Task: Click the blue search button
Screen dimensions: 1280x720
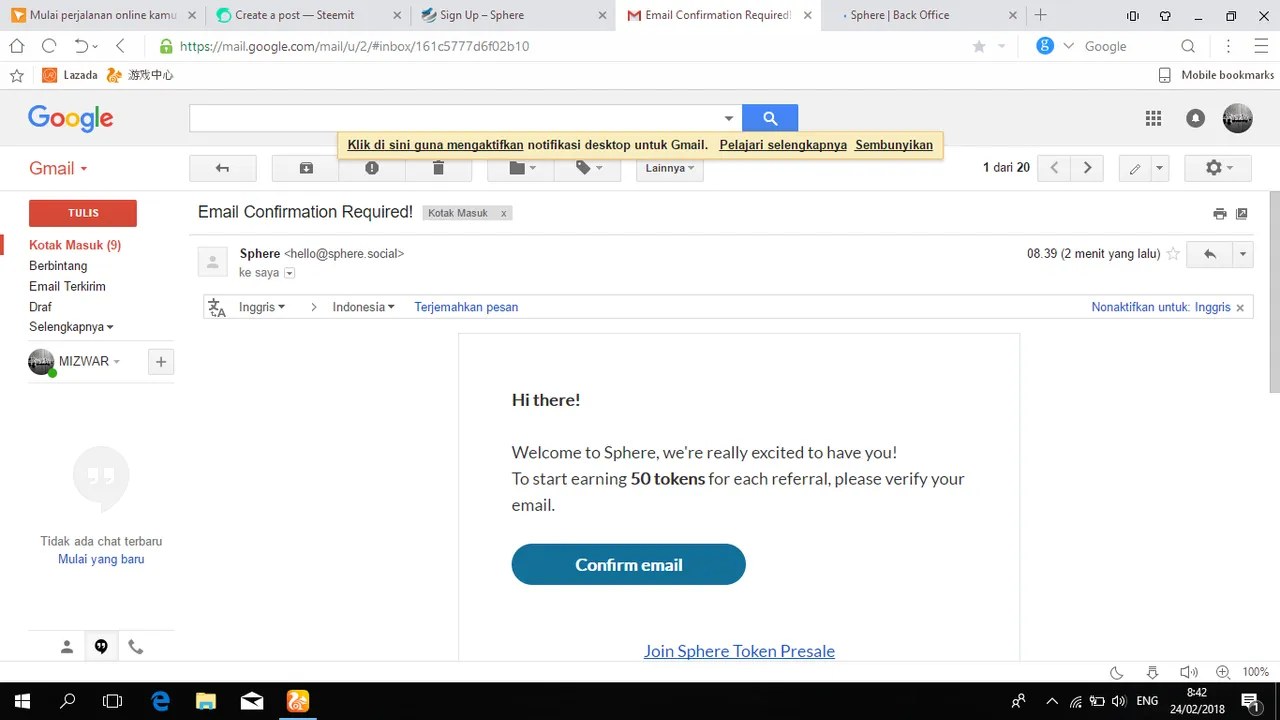Action: [770, 118]
